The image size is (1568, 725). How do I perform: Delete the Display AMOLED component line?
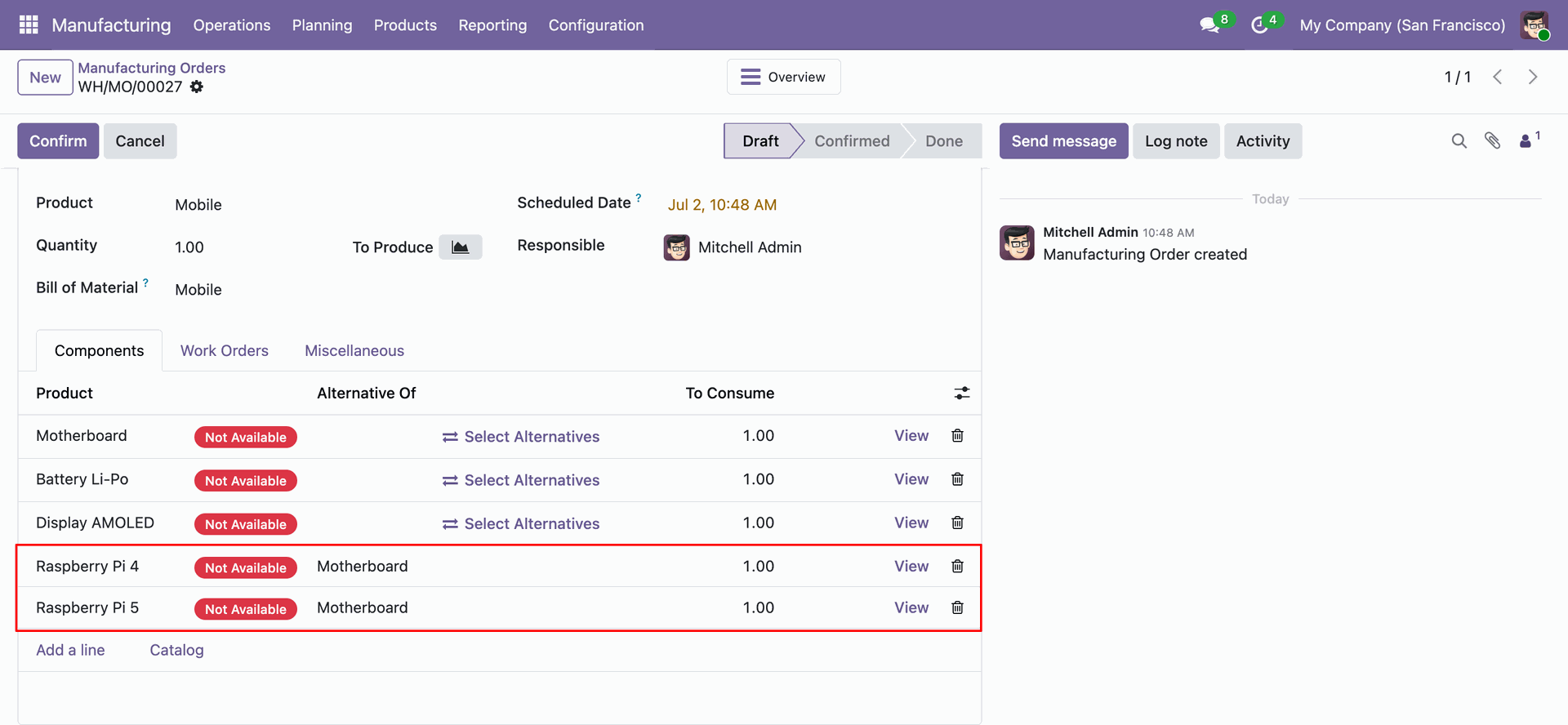[x=958, y=523]
